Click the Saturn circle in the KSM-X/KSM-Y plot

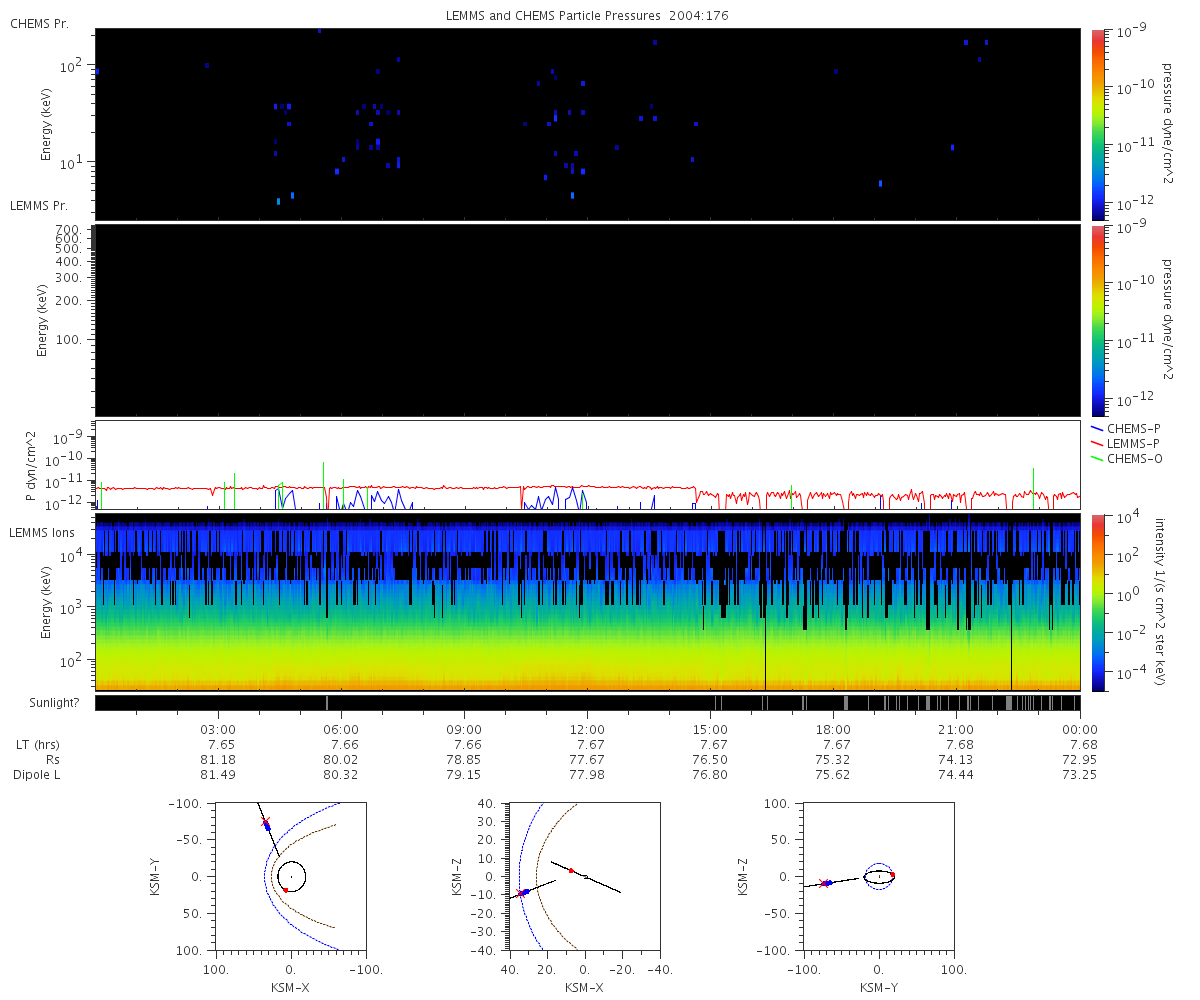(291, 876)
